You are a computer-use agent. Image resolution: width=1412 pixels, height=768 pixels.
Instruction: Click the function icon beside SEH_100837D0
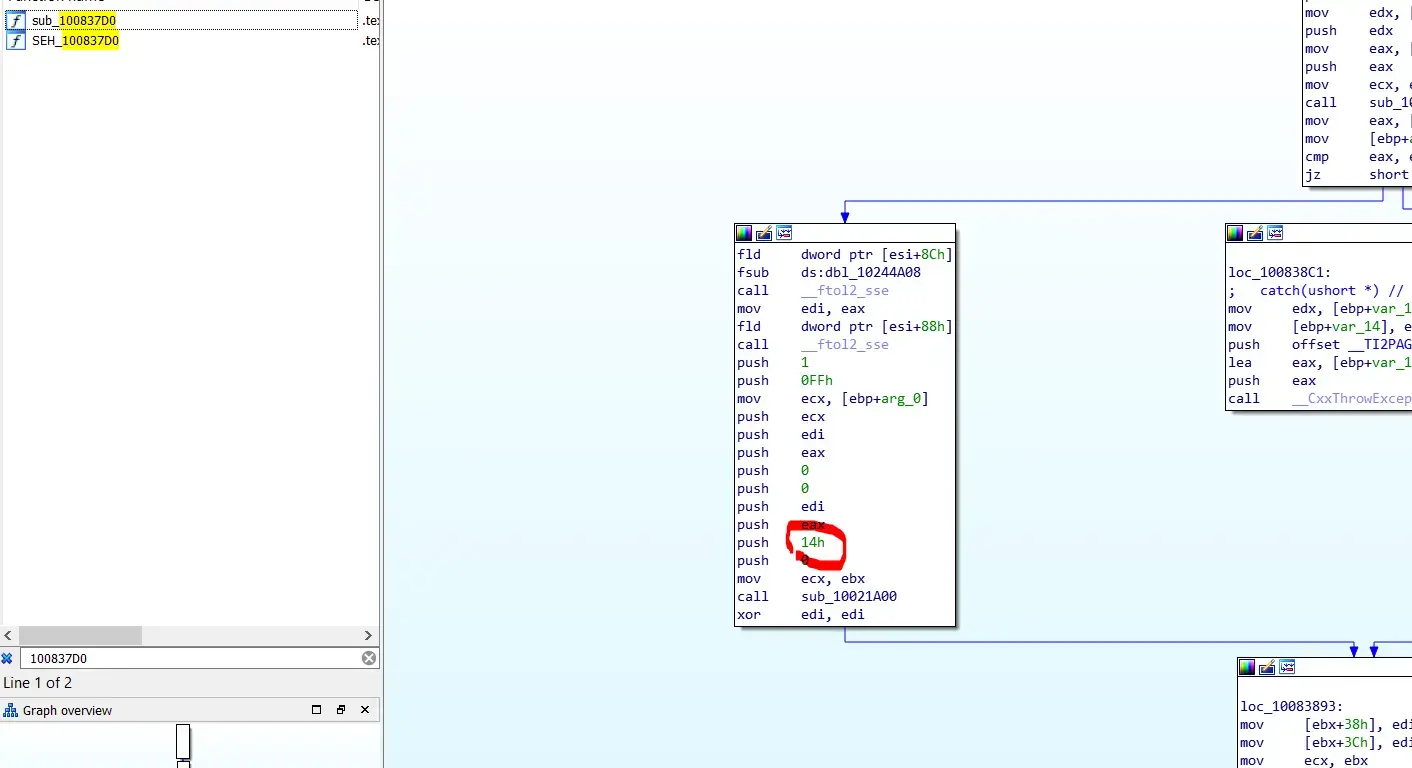15,41
